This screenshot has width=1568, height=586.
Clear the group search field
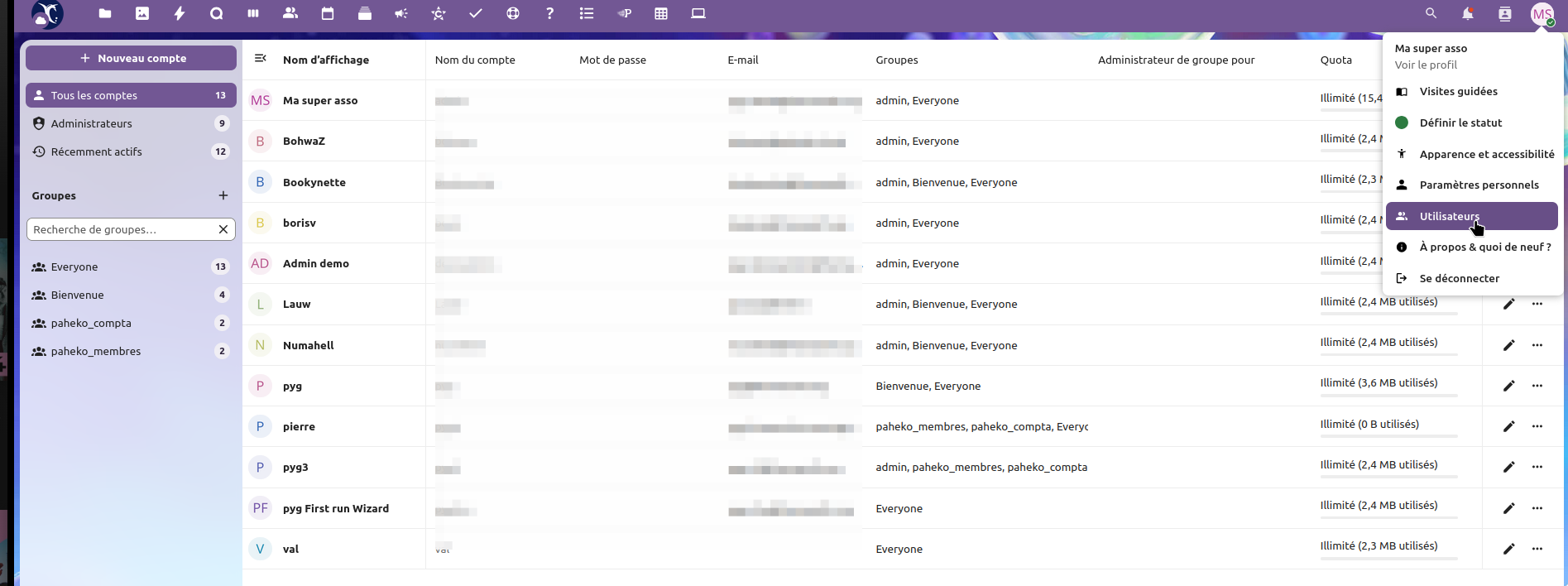(223, 229)
